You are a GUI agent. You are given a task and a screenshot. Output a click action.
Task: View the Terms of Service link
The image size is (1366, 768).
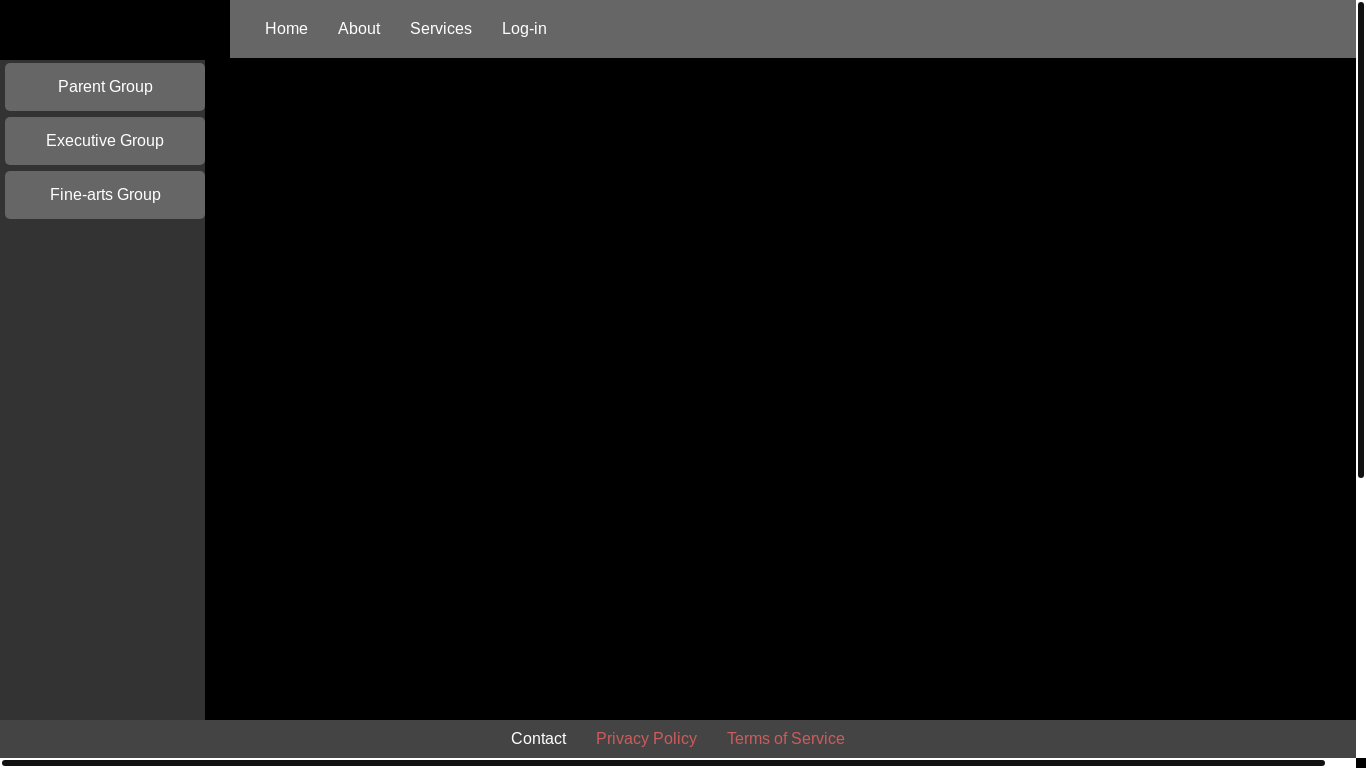(785, 739)
